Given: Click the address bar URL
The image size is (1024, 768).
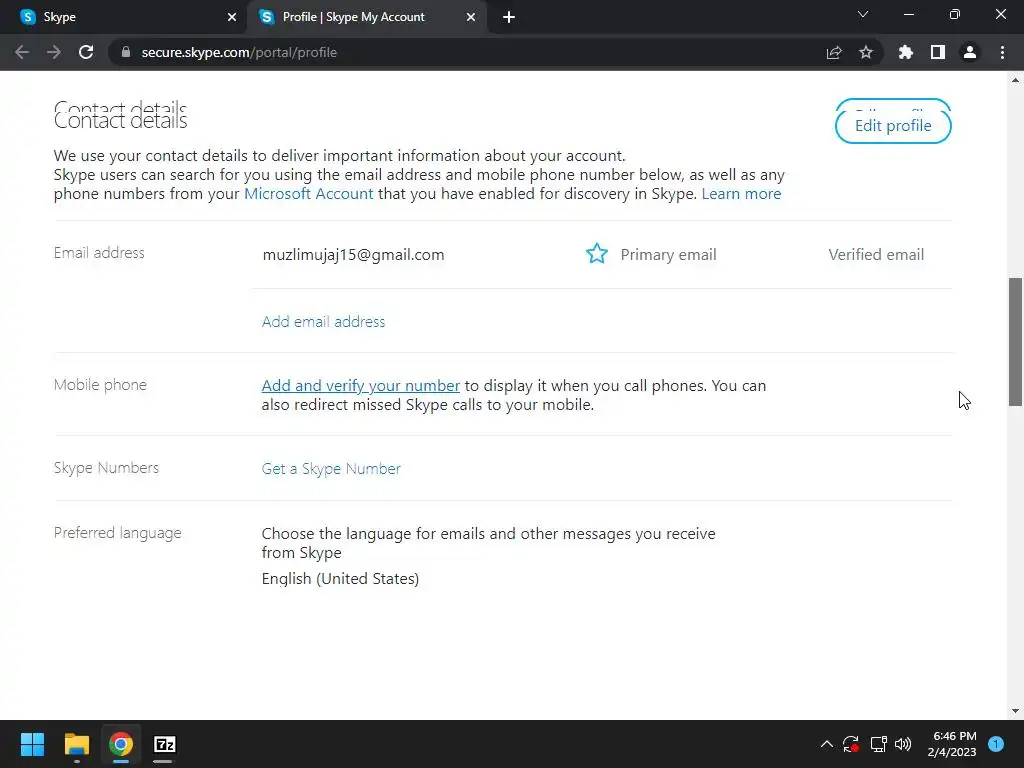Looking at the screenshot, I should pos(239,52).
